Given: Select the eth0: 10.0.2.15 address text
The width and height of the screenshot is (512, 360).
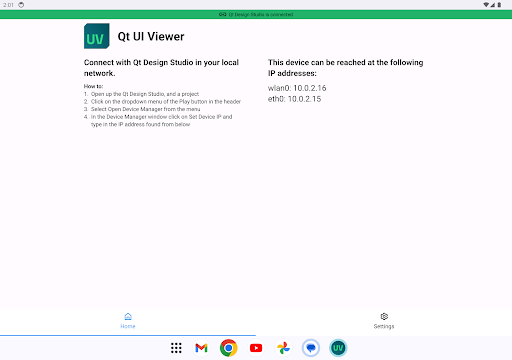Looking at the screenshot, I should 294,99.
